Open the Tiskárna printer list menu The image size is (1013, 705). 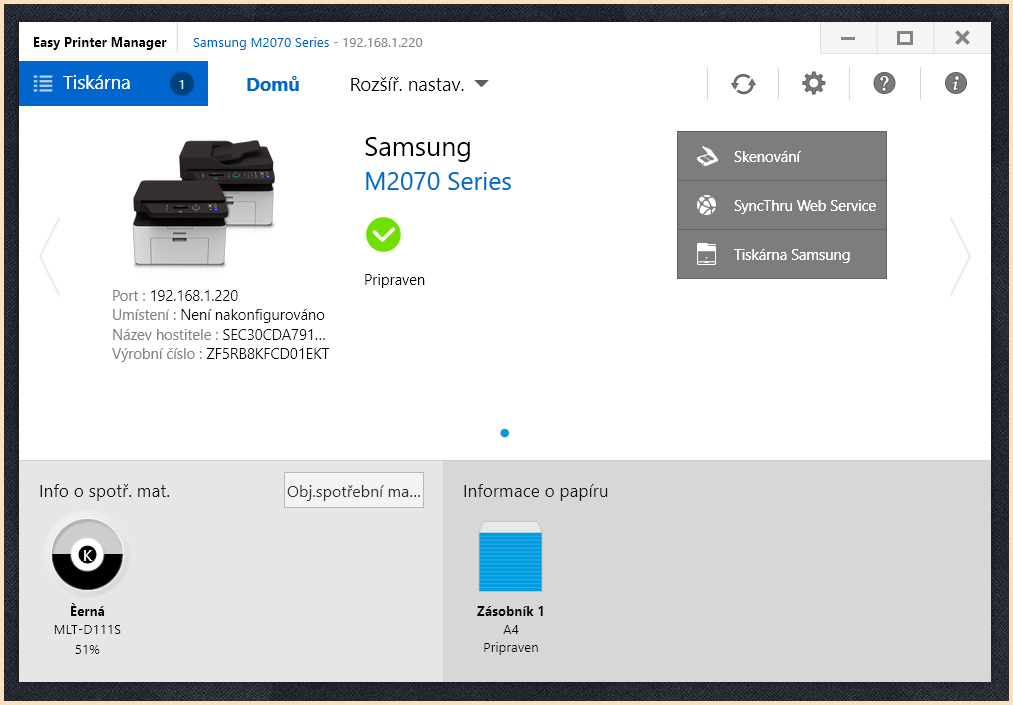(x=113, y=83)
